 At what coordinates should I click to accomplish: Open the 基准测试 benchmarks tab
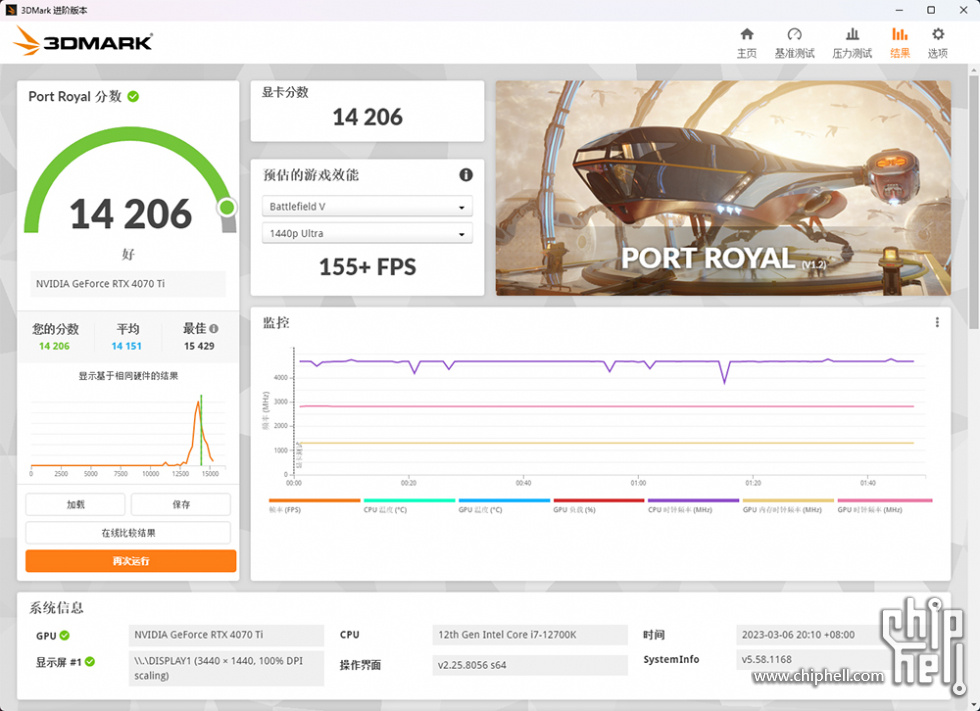click(x=794, y=42)
